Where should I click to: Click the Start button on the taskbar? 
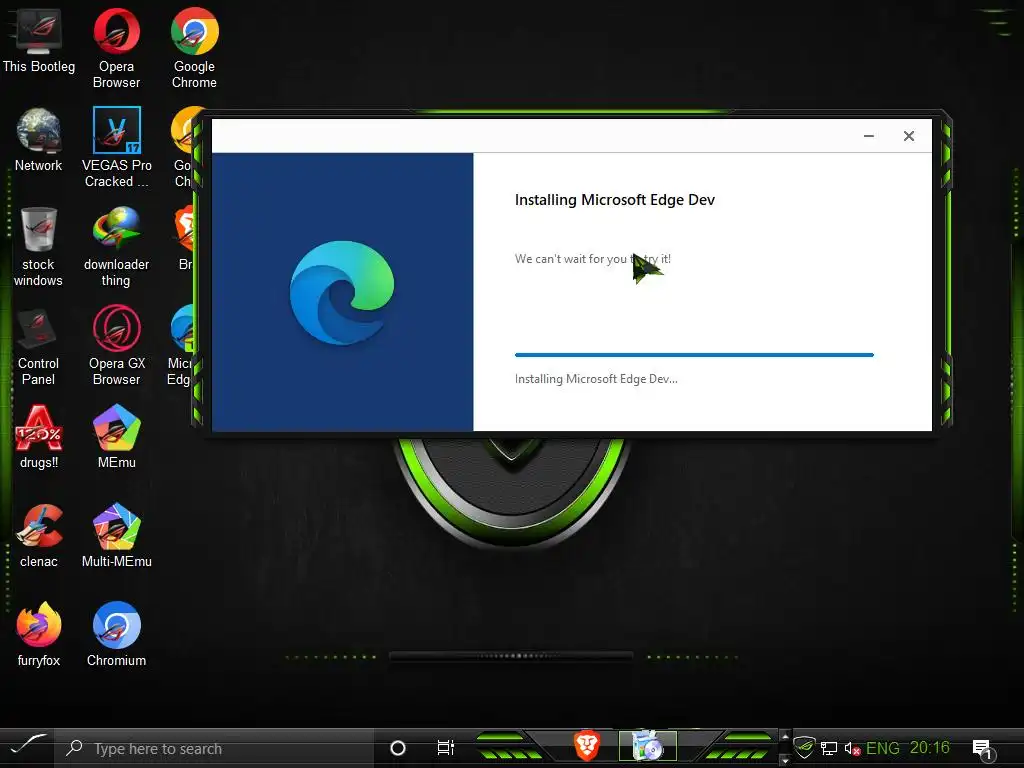point(27,747)
